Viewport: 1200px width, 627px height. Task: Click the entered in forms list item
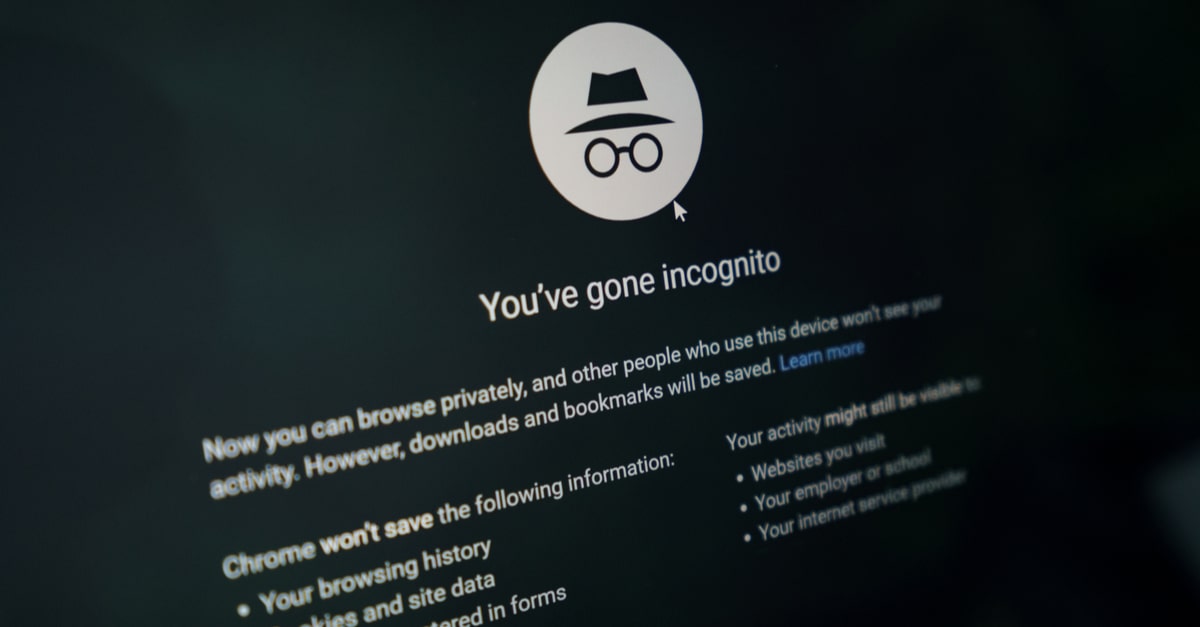tap(508, 605)
